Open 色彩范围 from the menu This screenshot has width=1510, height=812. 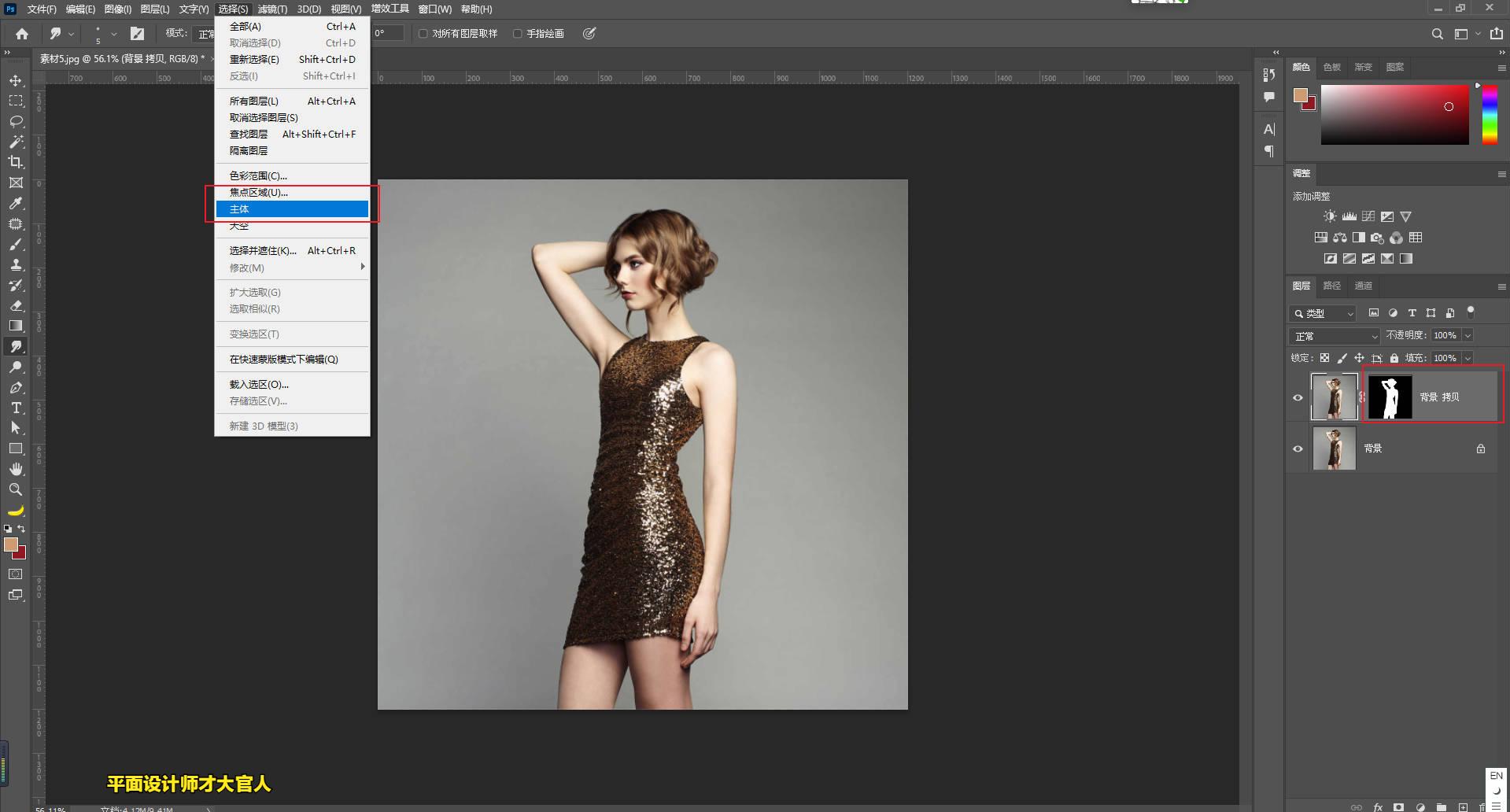pos(258,176)
